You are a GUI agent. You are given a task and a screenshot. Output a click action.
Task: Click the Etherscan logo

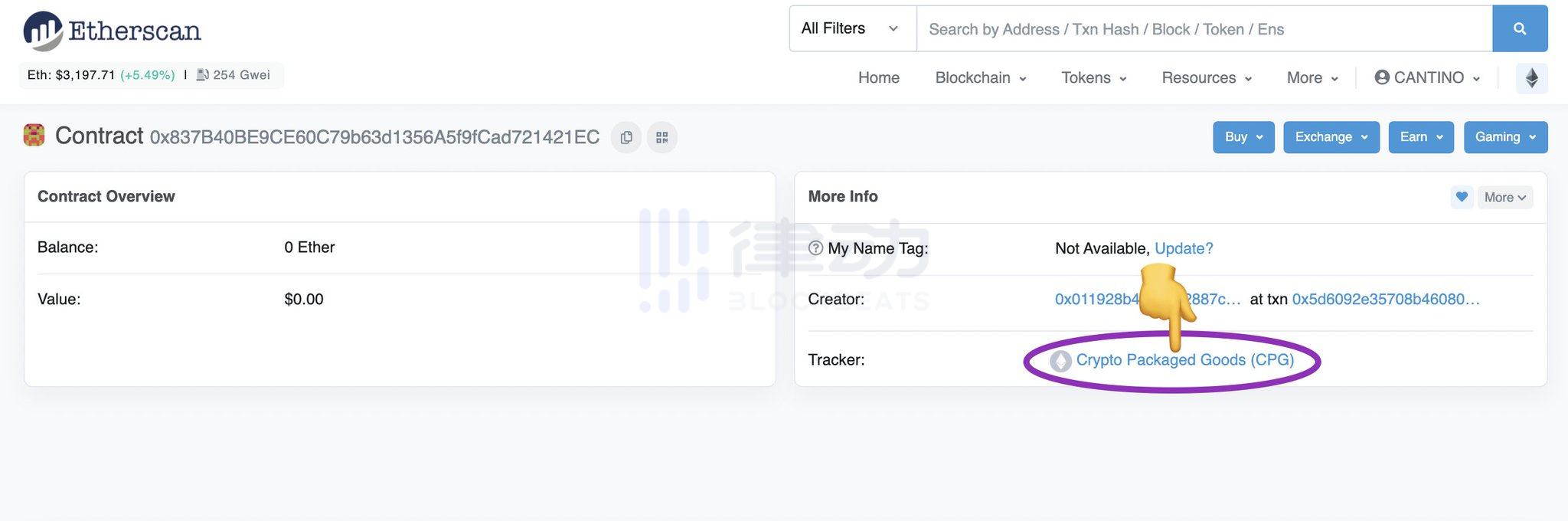pos(112,31)
